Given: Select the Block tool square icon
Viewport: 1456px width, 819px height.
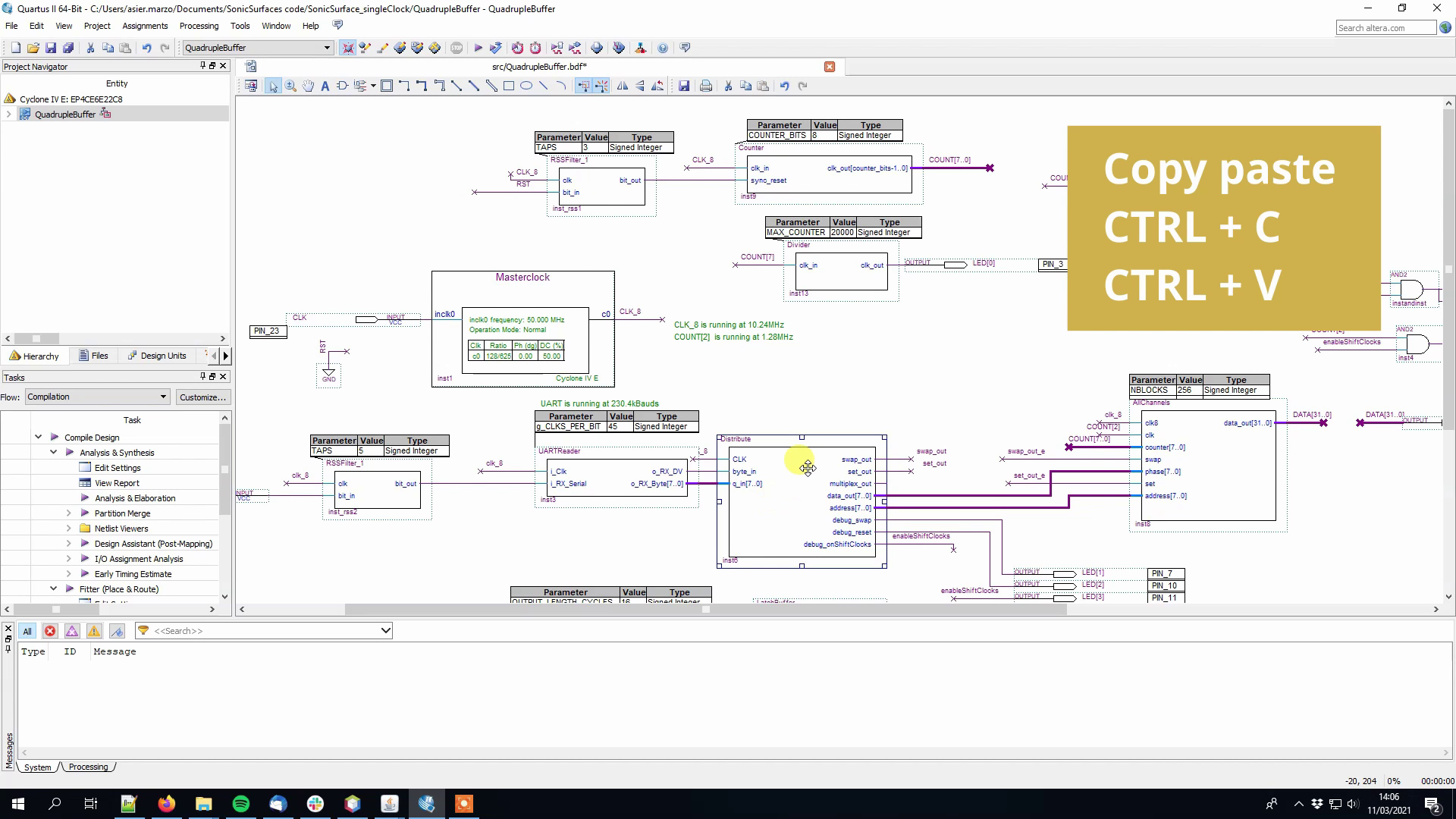Looking at the screenshot, I should click(387, 86).
